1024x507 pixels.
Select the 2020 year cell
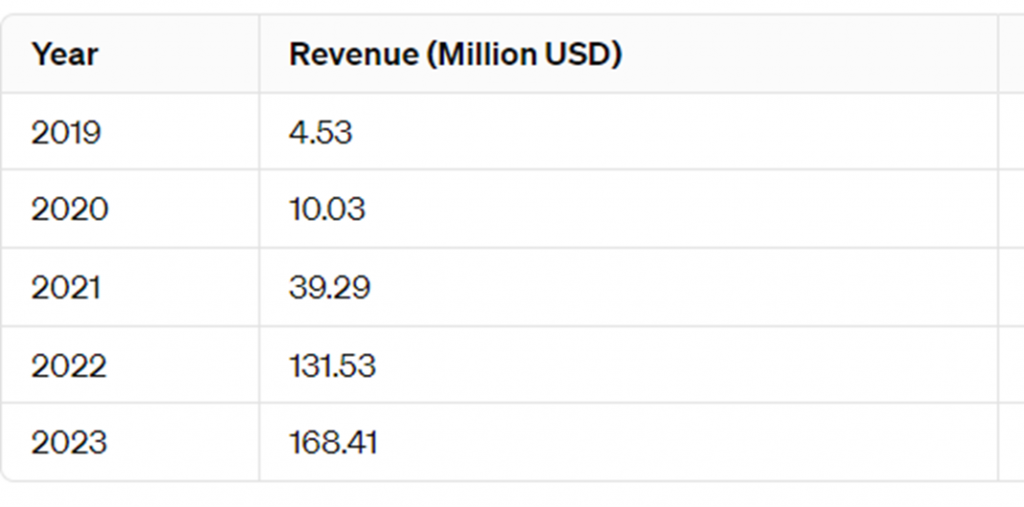pos(69,210)
